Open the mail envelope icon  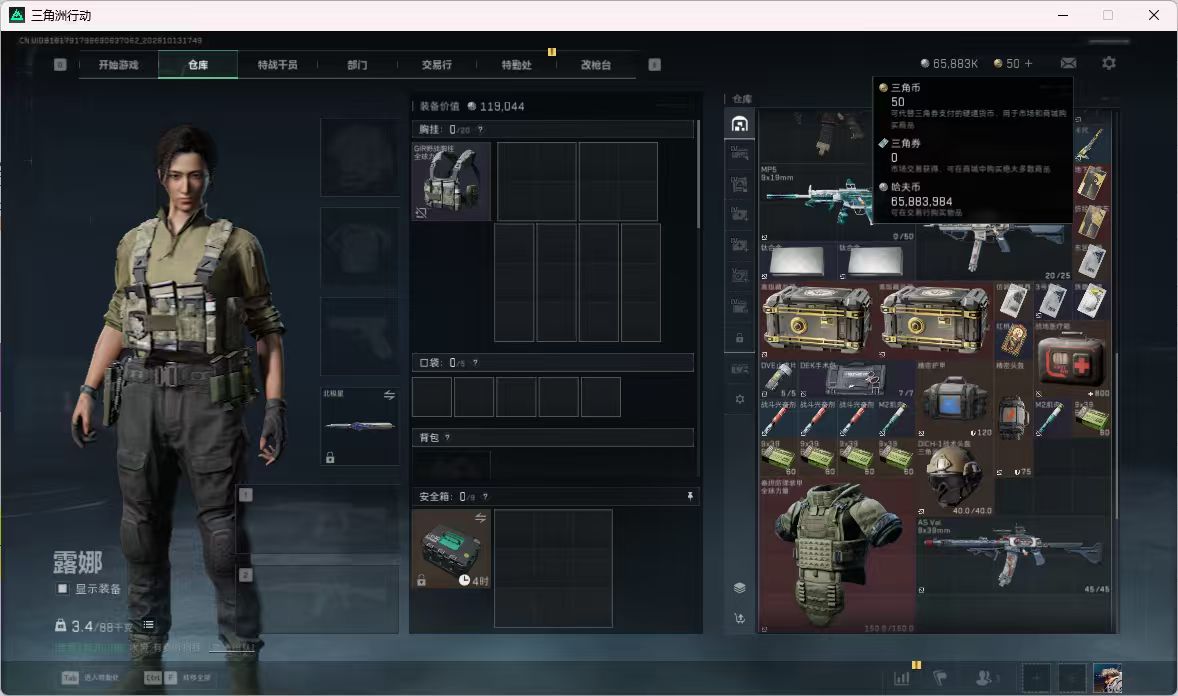click(x=1068, y=63)
